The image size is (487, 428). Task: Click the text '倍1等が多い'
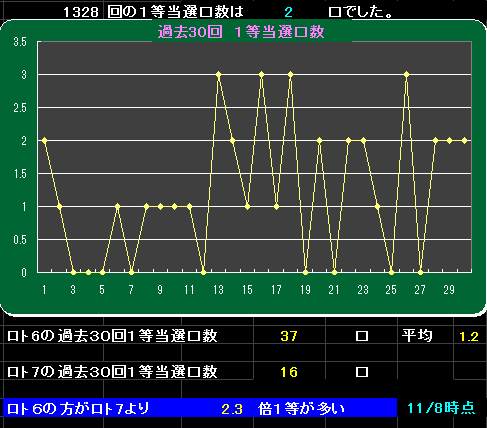tap(301, 409)
